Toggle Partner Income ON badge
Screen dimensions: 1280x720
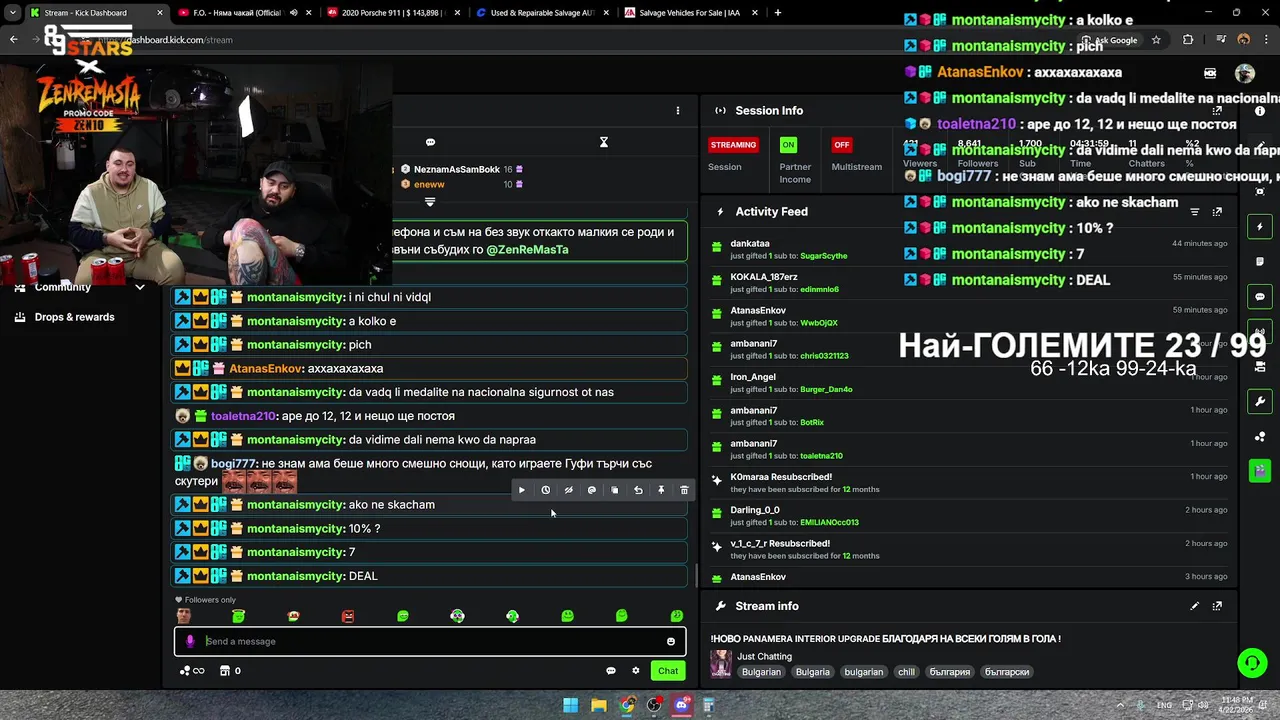pos(788,145)
